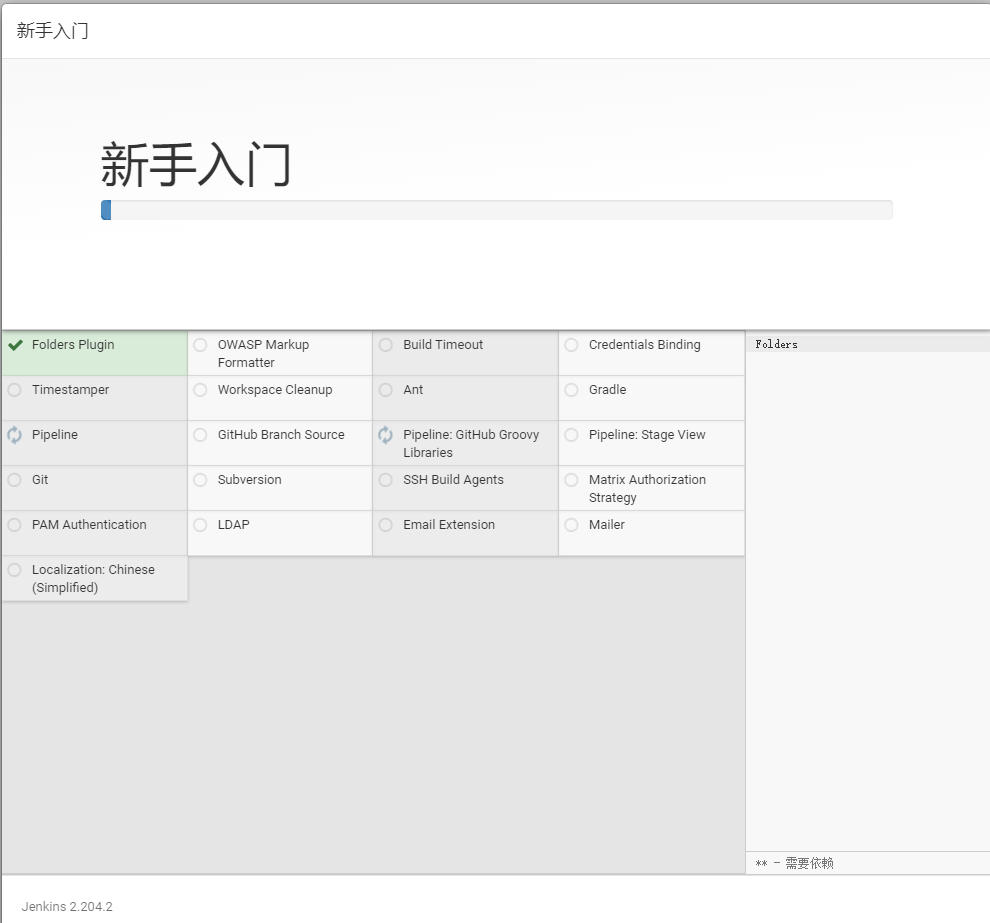Select the GitHub Branch Source label
The image size is (990, 923).
pos(281,434)
